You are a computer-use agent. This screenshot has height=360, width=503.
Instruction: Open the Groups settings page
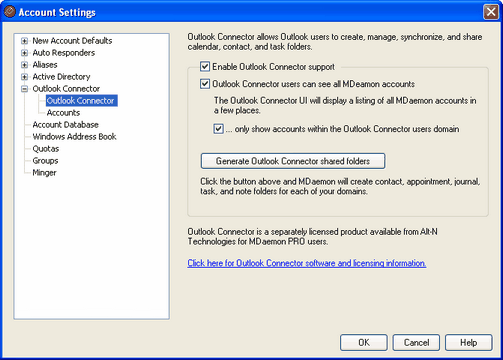[x=45, y=161]
